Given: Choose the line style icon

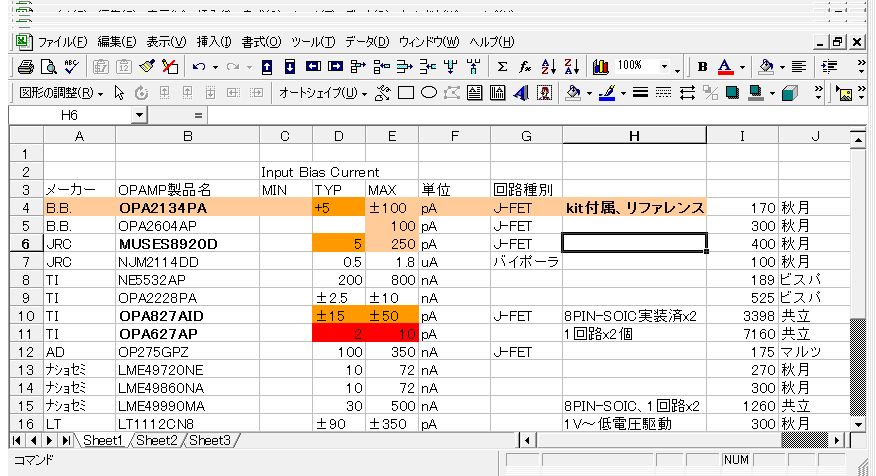Looking at the screenshot, I should [x=640, y=93].
